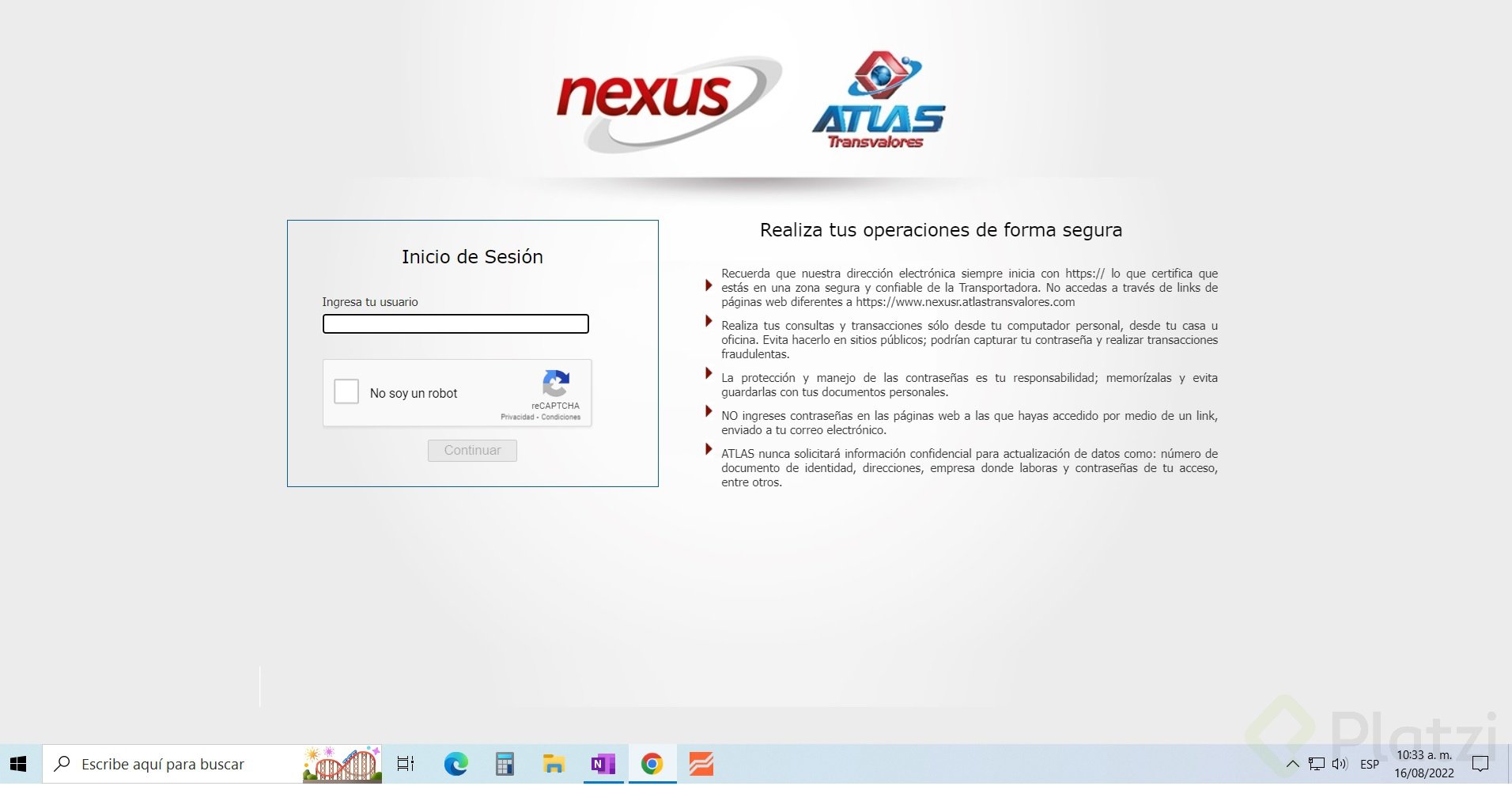The height and width of the screenshot is (786, 1512).
Task: Click the paragraph starting with Realiza tus consultas
Action: pyautogui.click(x=970, y=340)
